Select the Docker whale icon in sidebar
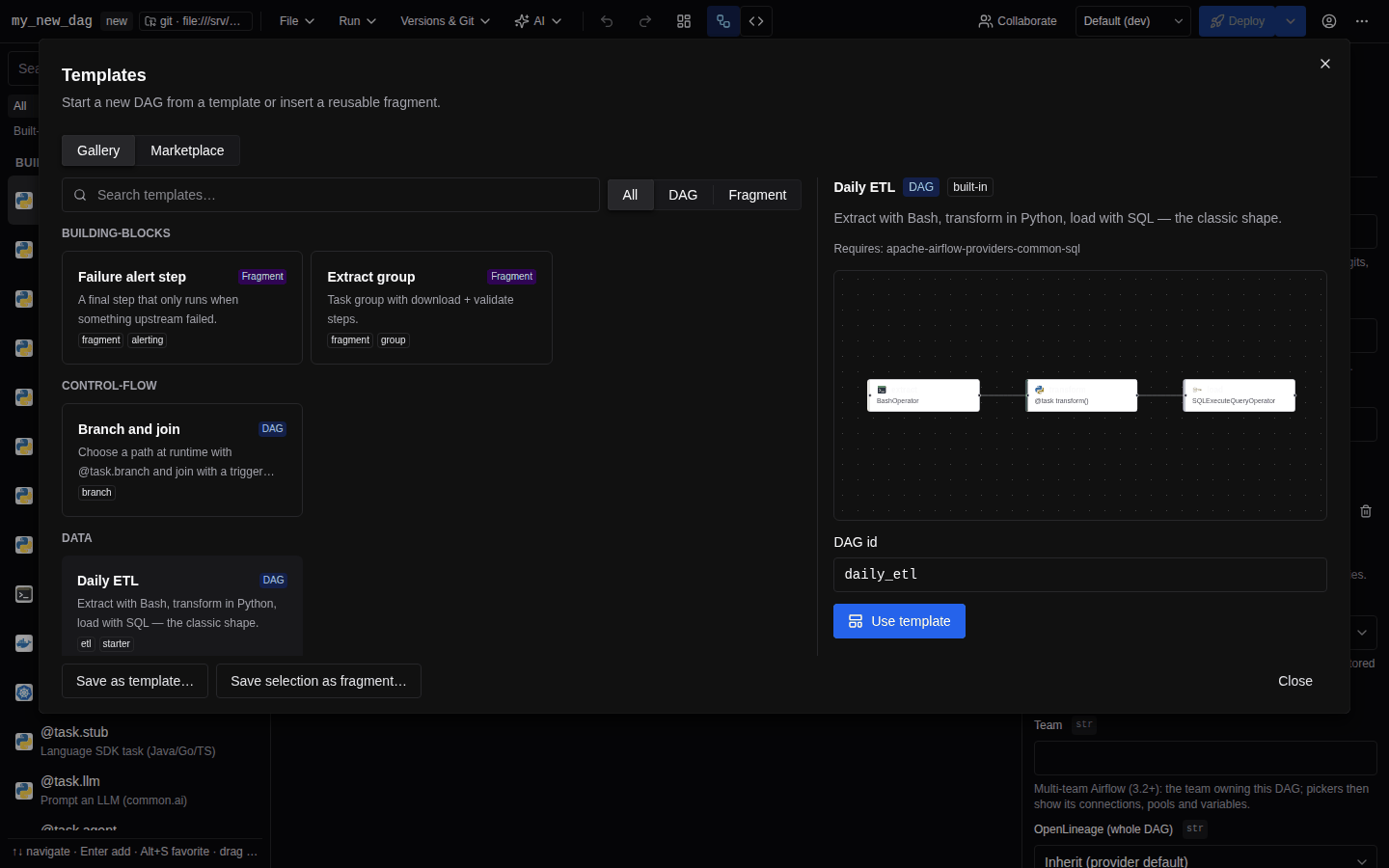Image resolution: width=1389 pixels, height=868 pixels. pos(24,643)
